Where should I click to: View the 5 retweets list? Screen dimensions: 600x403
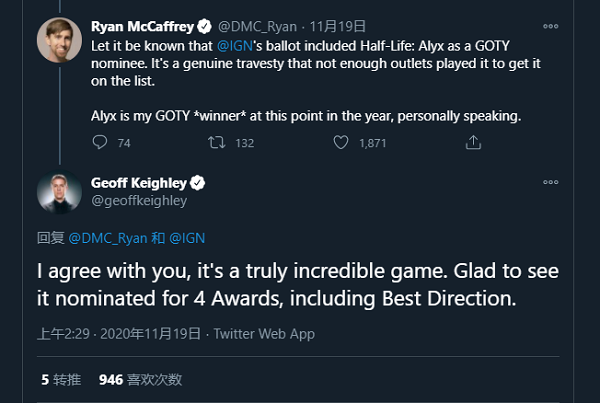pyautogui.click(x=61, y=380)
